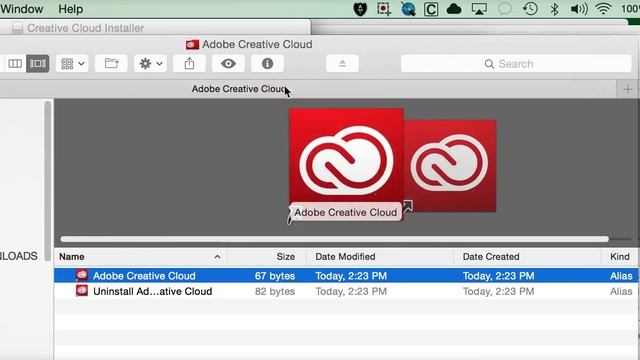Click the window title proxy icon
The width and height of the screenshot is (640, 360).
(192, 44)
